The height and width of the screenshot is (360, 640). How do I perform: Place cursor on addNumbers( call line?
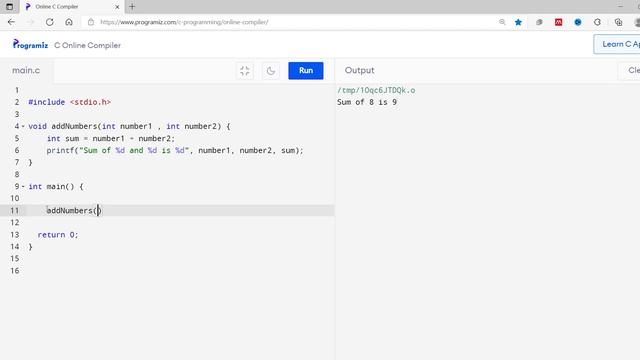(73, 211)
